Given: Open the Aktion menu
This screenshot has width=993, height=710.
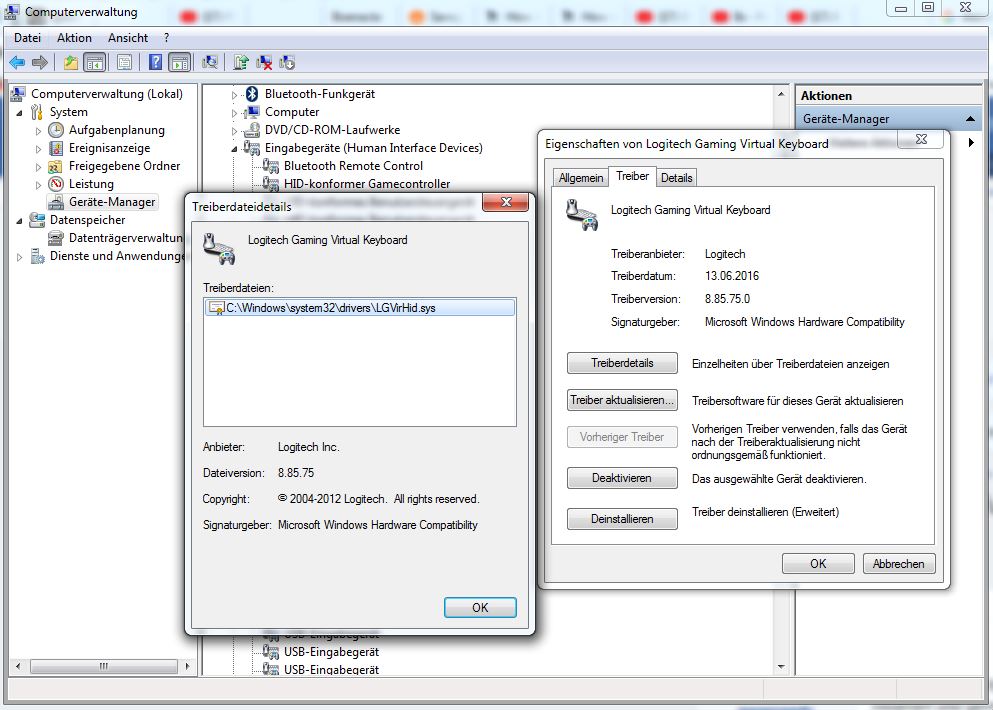Looking at the screenshot, I should pyautogui.click(x=74, y=38).
